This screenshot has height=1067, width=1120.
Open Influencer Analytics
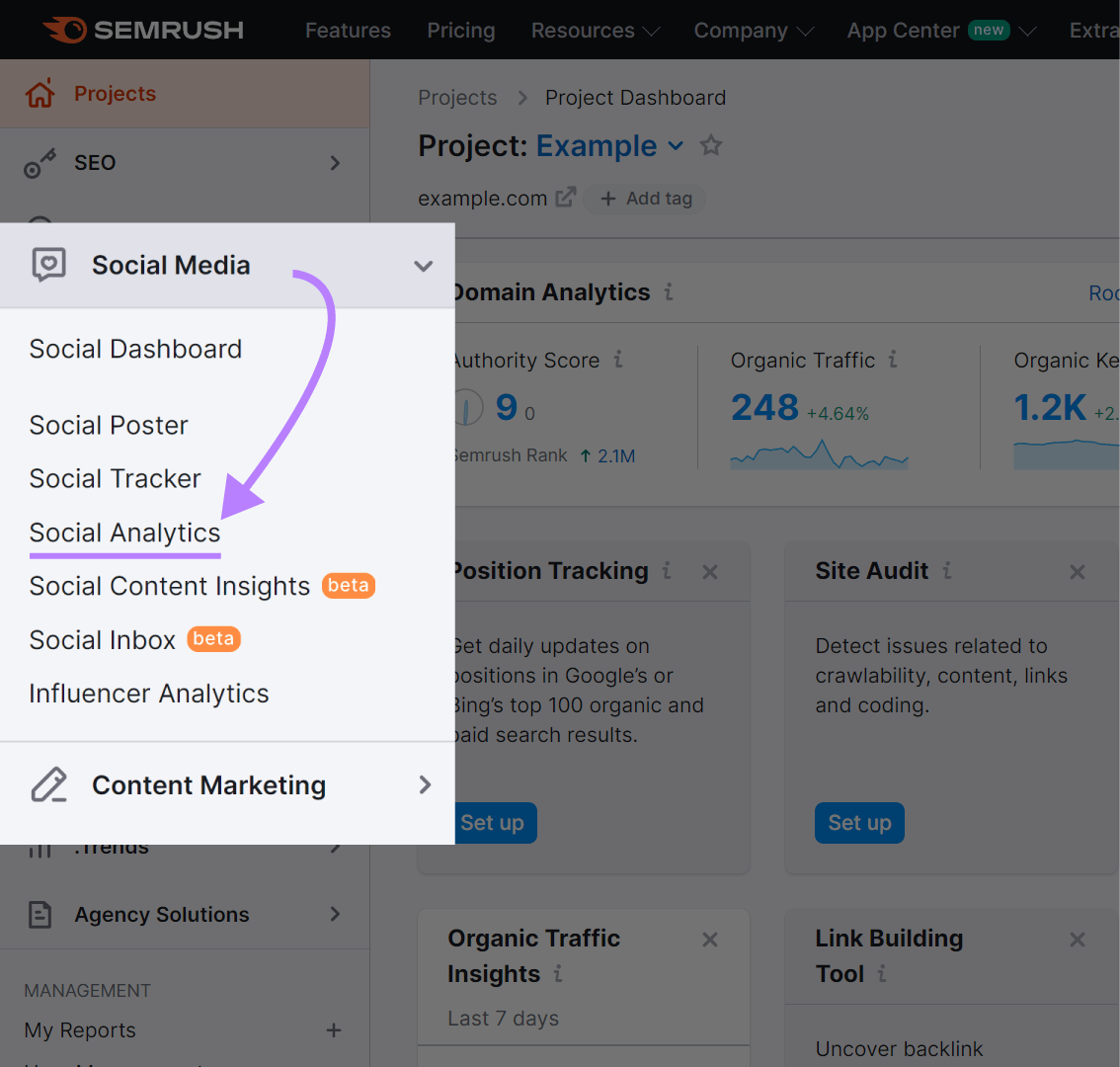pos(149,694)
